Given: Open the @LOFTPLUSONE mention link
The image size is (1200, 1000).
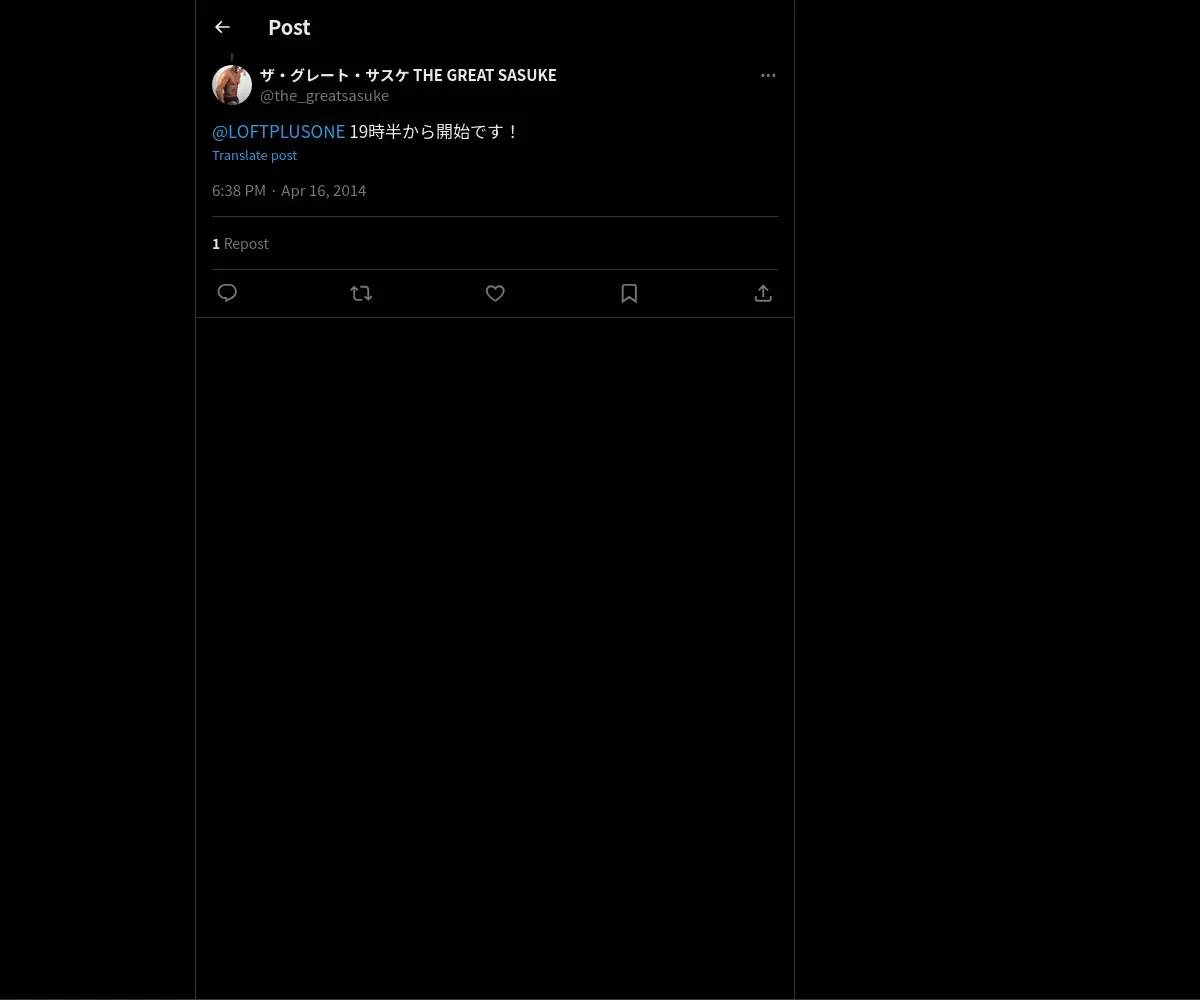Looking at the screenshot, I should [278, 131].
